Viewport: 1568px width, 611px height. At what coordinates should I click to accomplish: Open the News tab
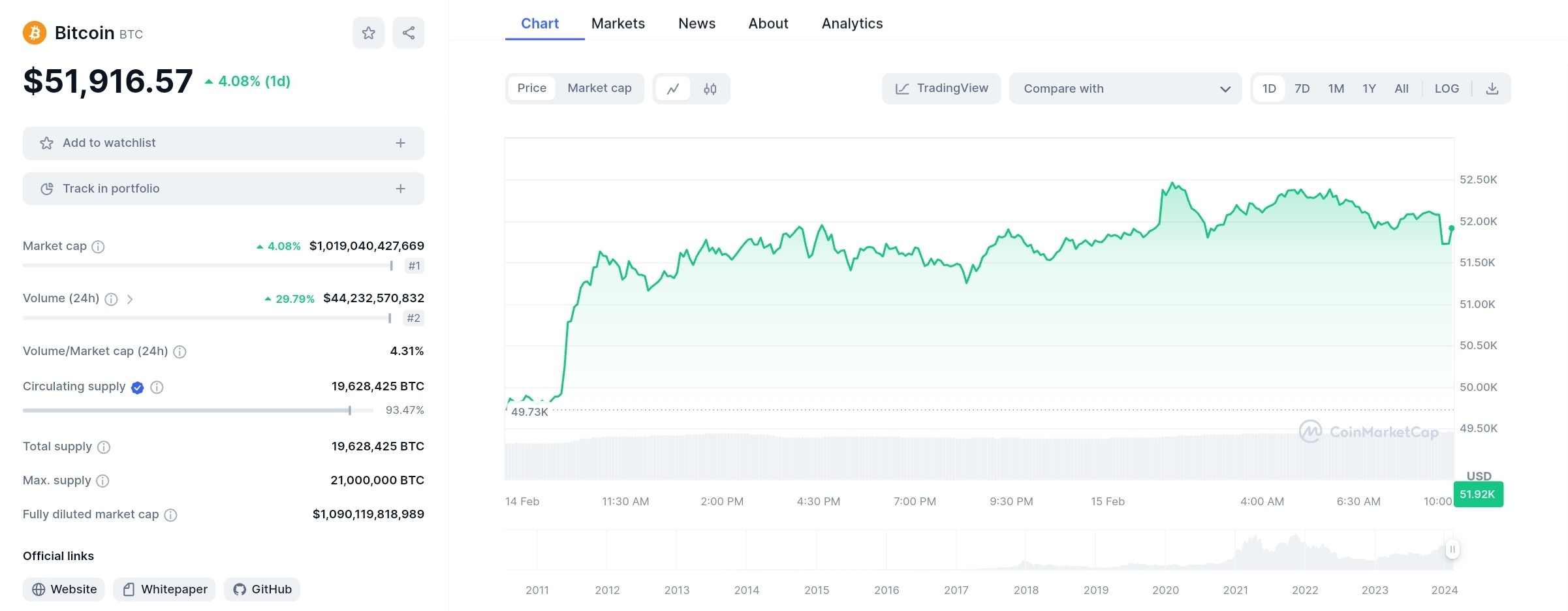point(697,23)
